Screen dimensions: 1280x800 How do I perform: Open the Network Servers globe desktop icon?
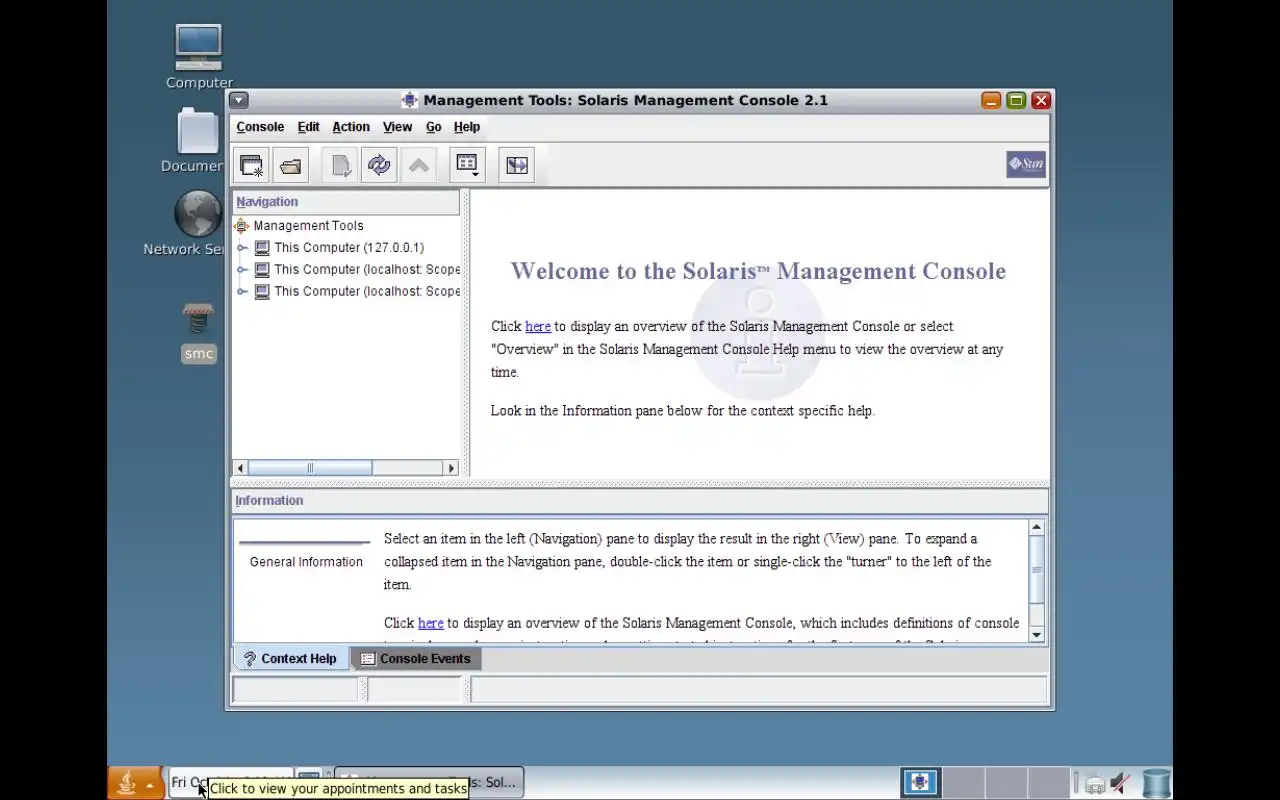pos(198,214)
